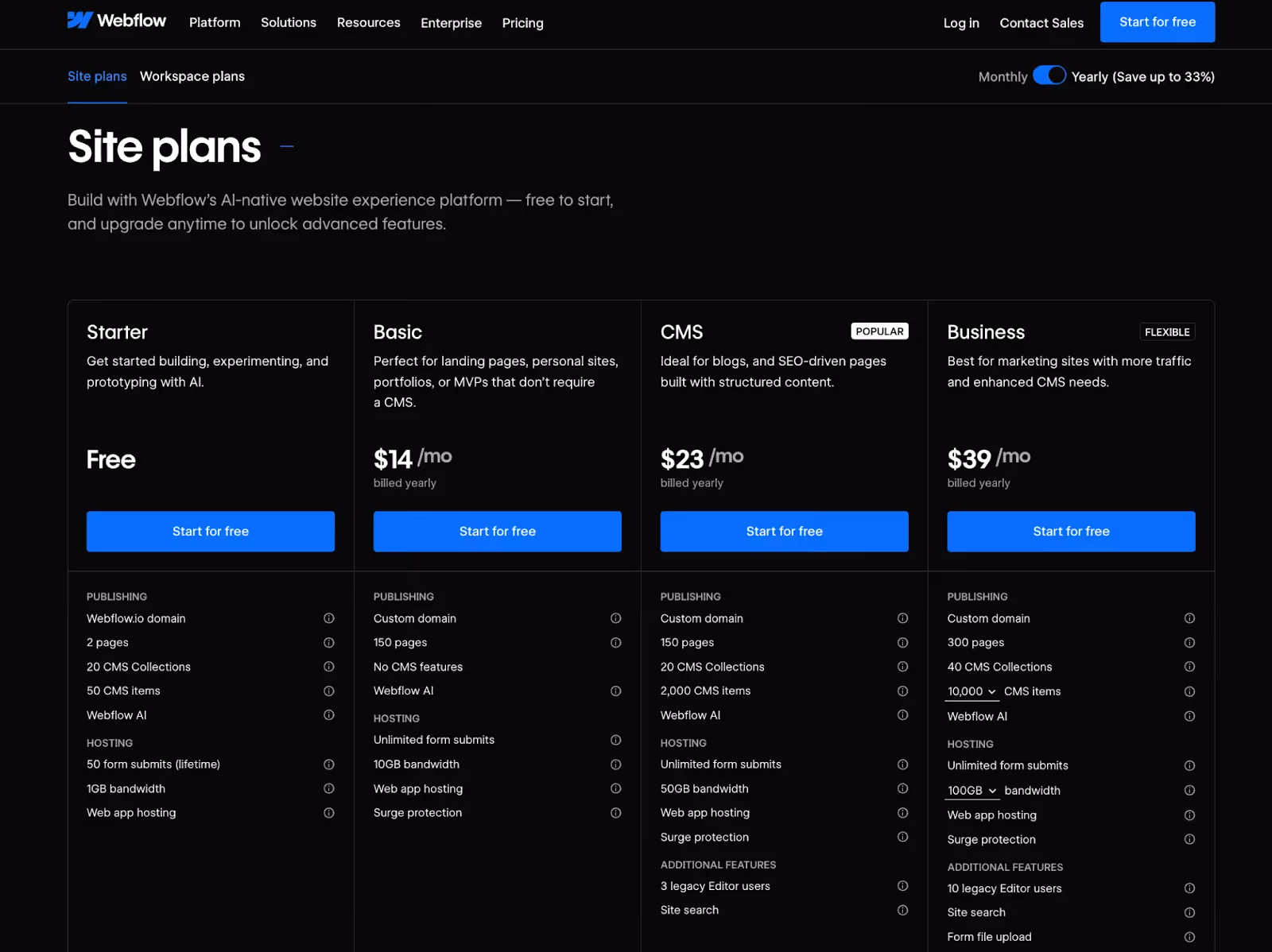The image size is (1272, 952).
Task: Open info for 3 legacy Editor users
Action: [x=903, y=886]
